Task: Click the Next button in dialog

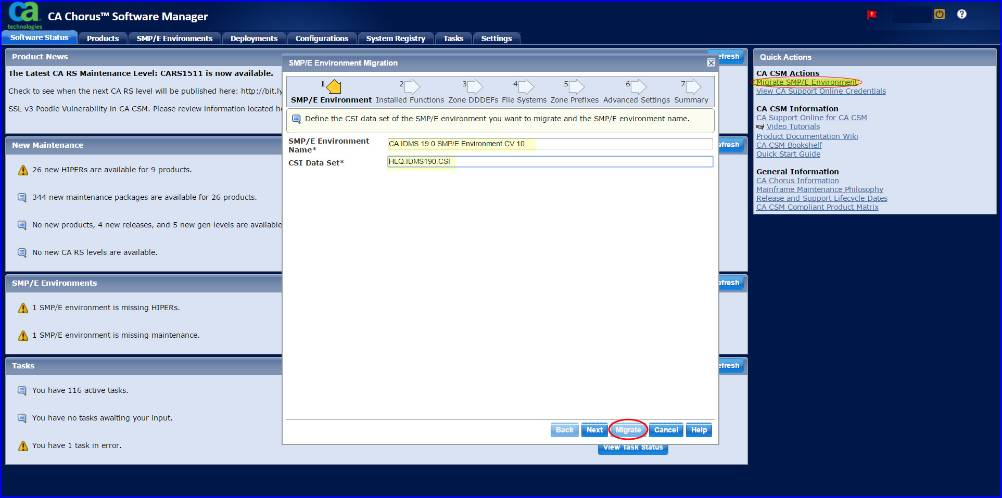Action: 594,430
